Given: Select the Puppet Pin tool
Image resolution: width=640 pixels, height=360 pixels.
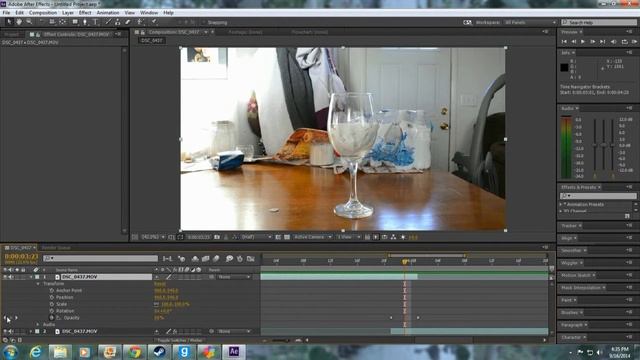Looking at the screenshot, I should [154, 22].
